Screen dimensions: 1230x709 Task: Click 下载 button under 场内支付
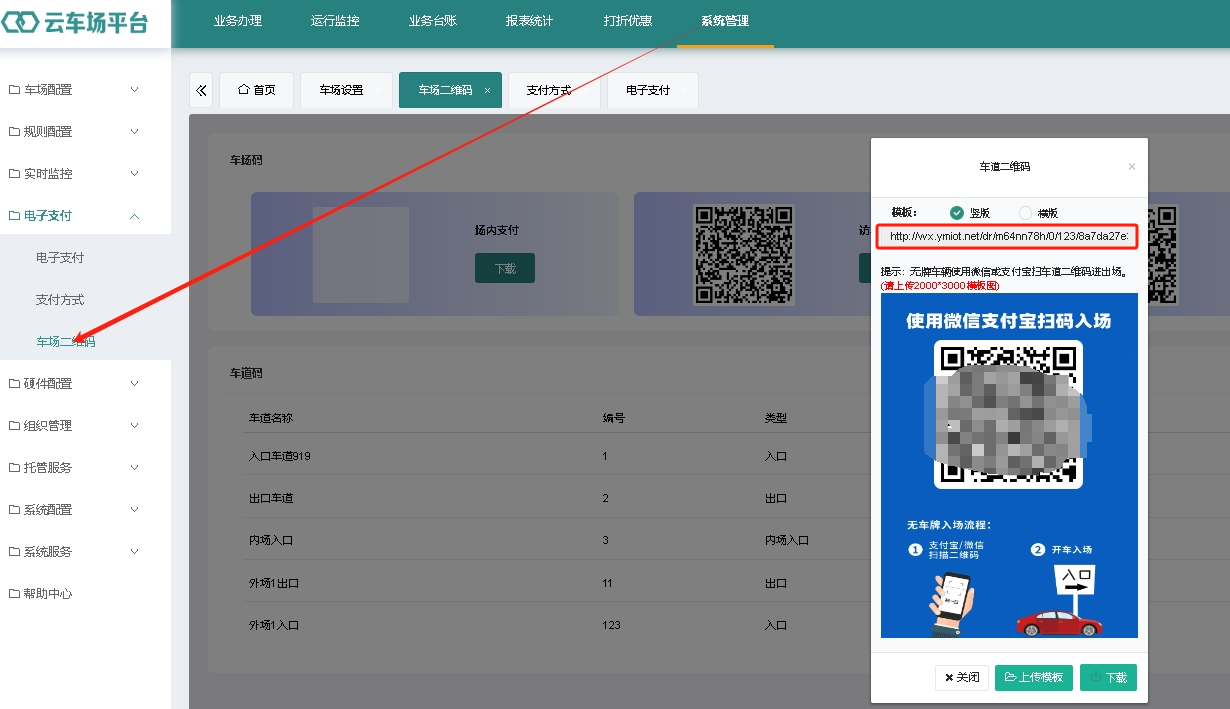[505, 268]
